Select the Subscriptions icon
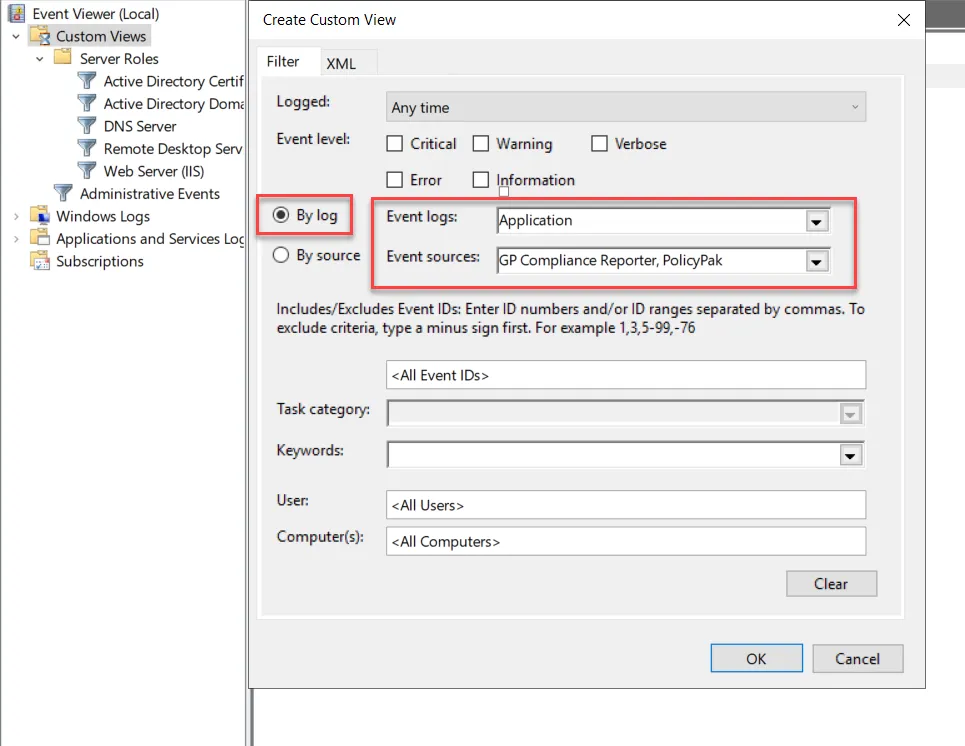Image resolution: width=965 pixels, height=746 pixels. [38, 261]
